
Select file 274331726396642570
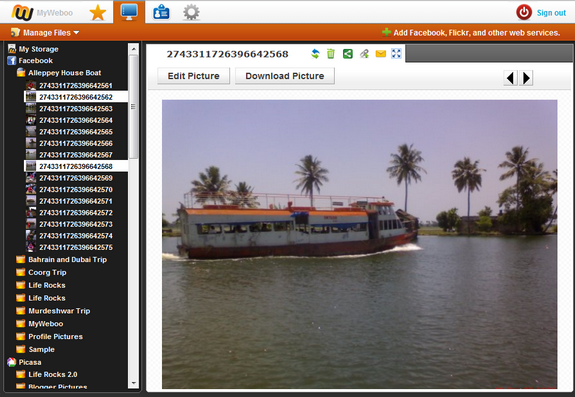pyautogui.click(x=76, y=190)
